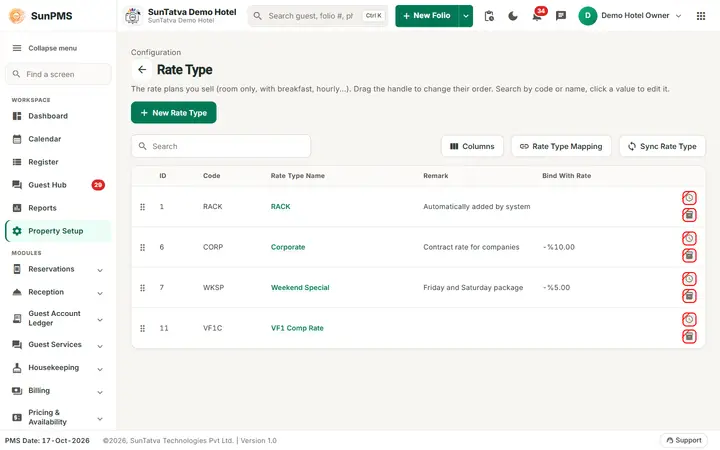The width and height of the screenshot is (720, 450).
Task: Edit the Weekend Special rate type name
Action: pyautogui.click(x=300, y=287)
